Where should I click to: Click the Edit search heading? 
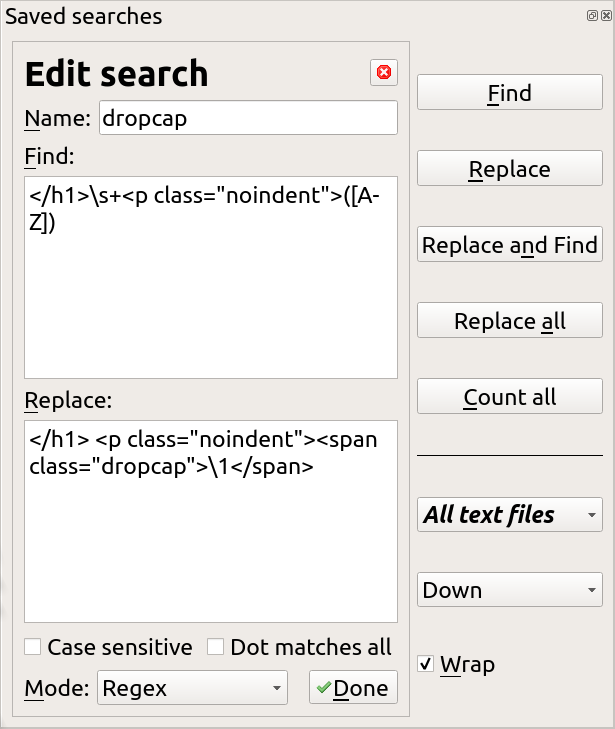coord(116,74)
